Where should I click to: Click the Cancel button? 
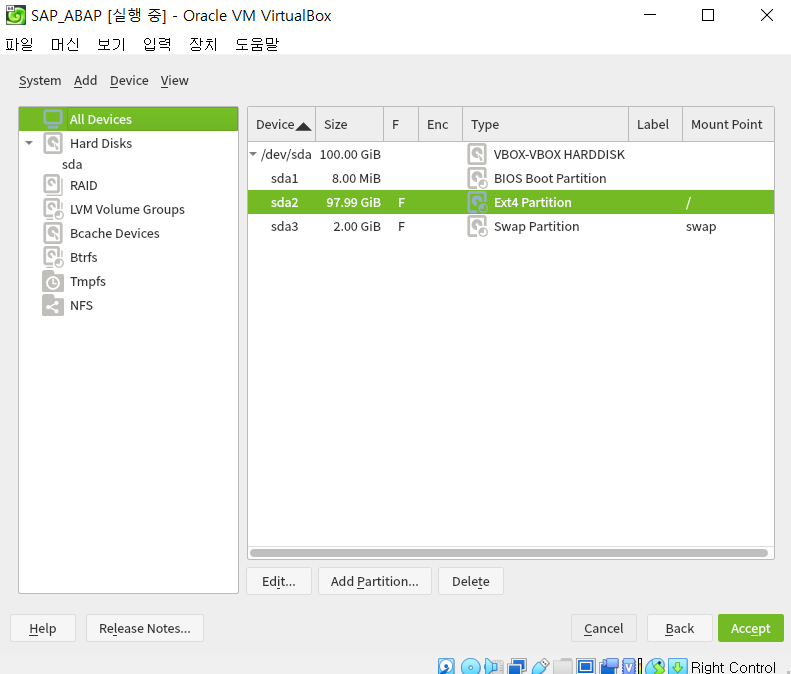tap(604, 628)
